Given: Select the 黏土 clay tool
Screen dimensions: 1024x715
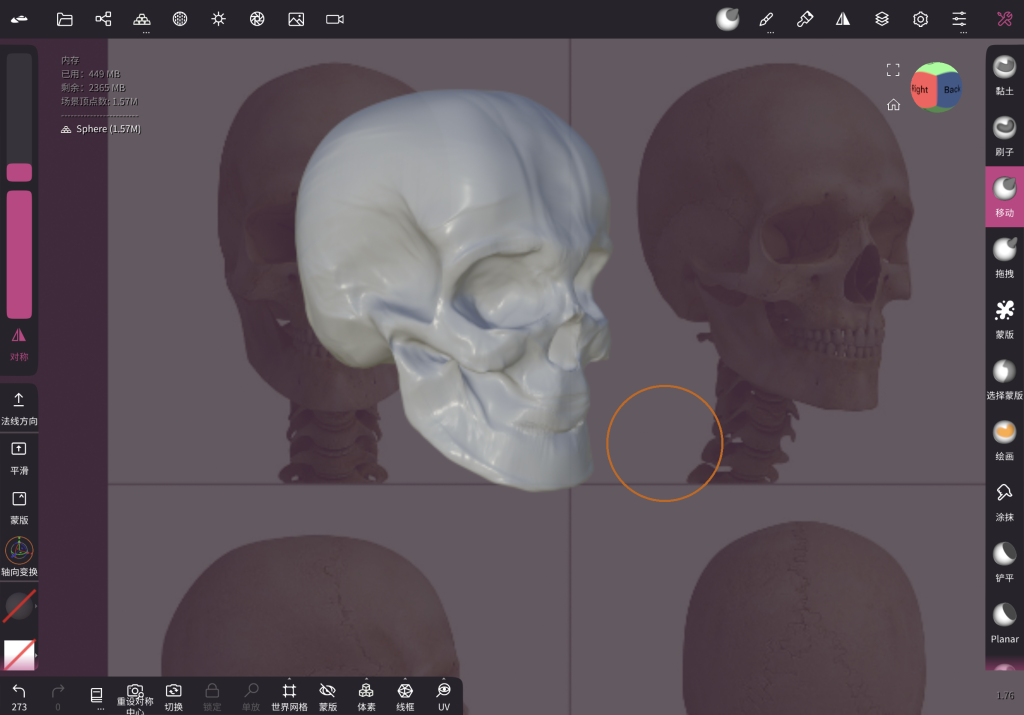Looking at the screenshot, I should [1004, 75].
